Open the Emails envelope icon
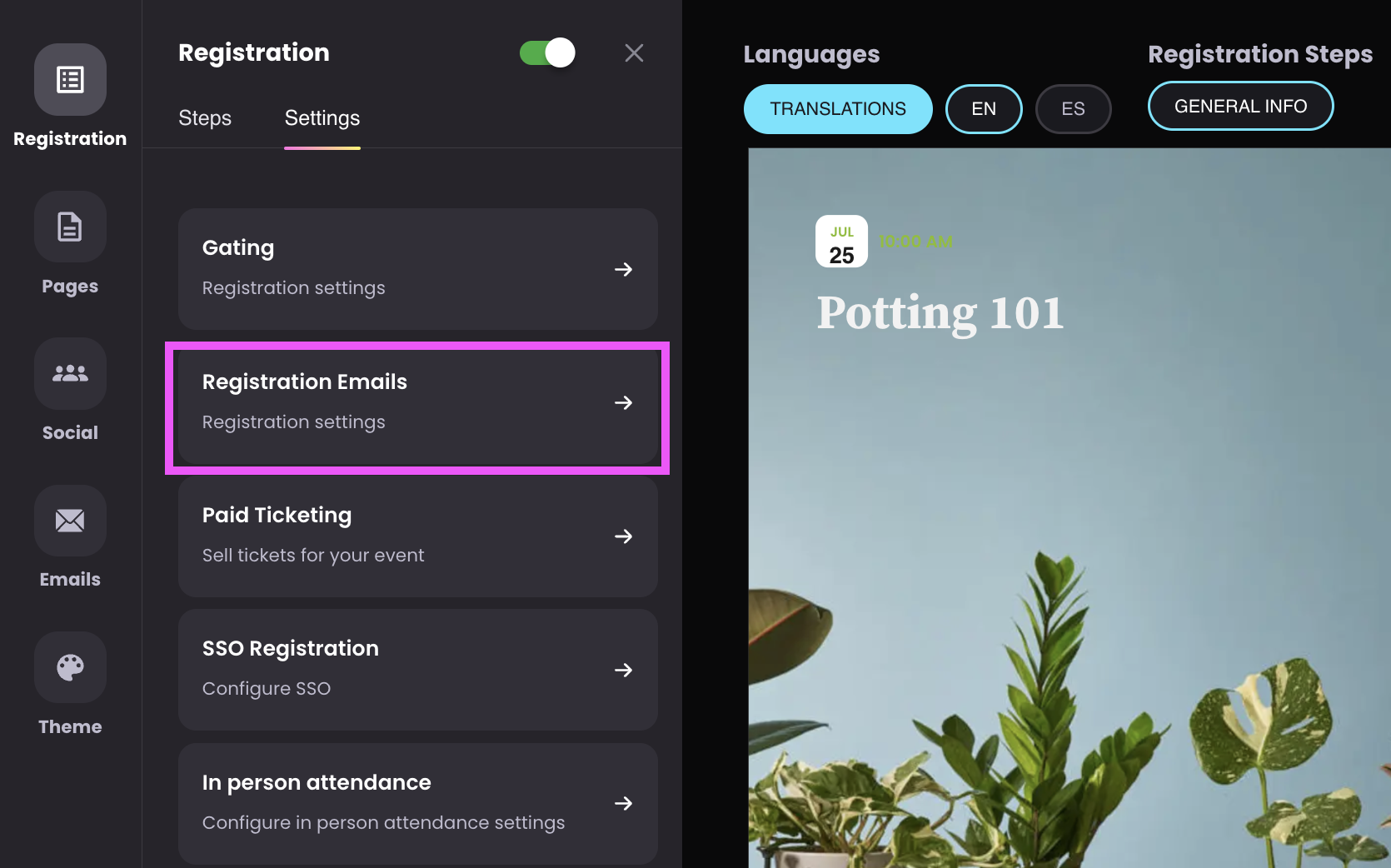The image size is (1391, 868). click(70, 521)
